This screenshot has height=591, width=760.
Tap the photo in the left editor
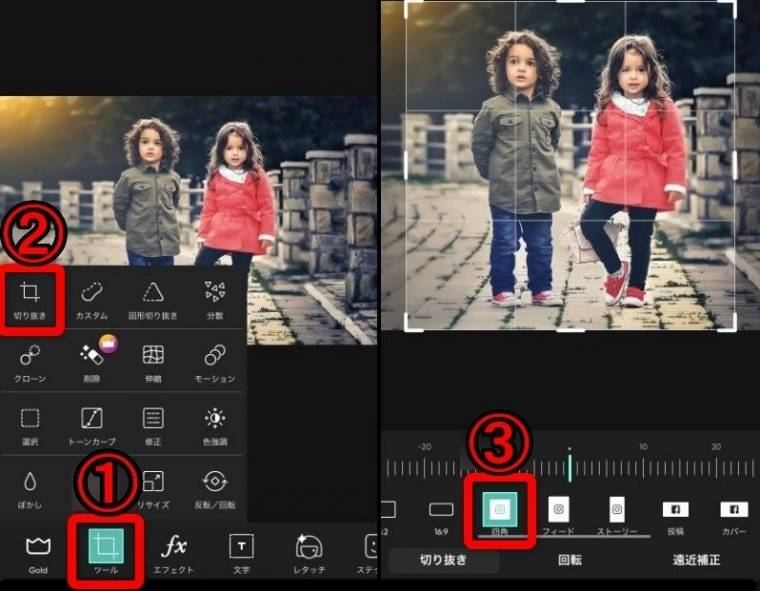(x=188, y=180)
